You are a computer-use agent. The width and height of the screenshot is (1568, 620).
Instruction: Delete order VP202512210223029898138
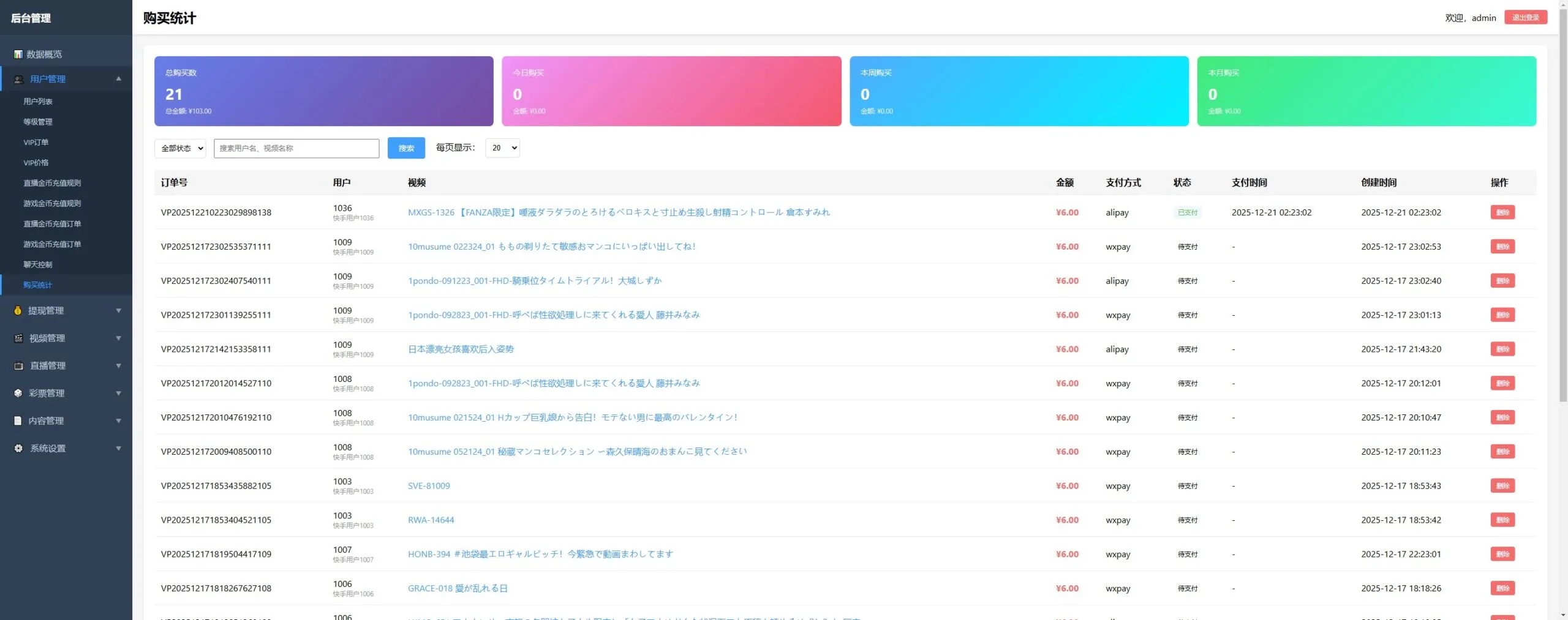1502,212
